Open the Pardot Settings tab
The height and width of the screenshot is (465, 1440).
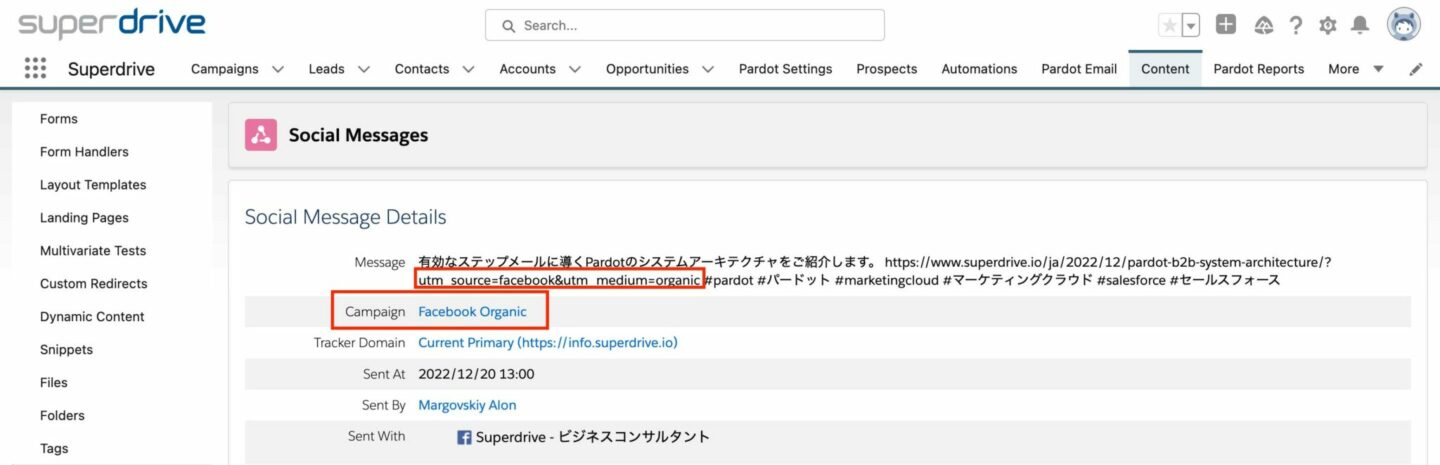(x=785, y=69)
